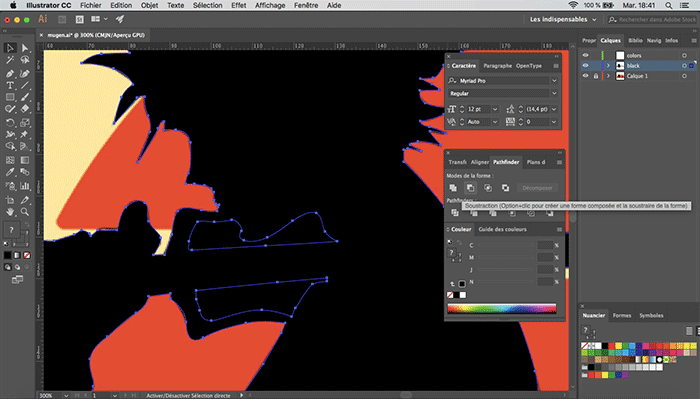700x399 pixels.
Task: Switch to the Aligner tab
Action: coord(480,162)
